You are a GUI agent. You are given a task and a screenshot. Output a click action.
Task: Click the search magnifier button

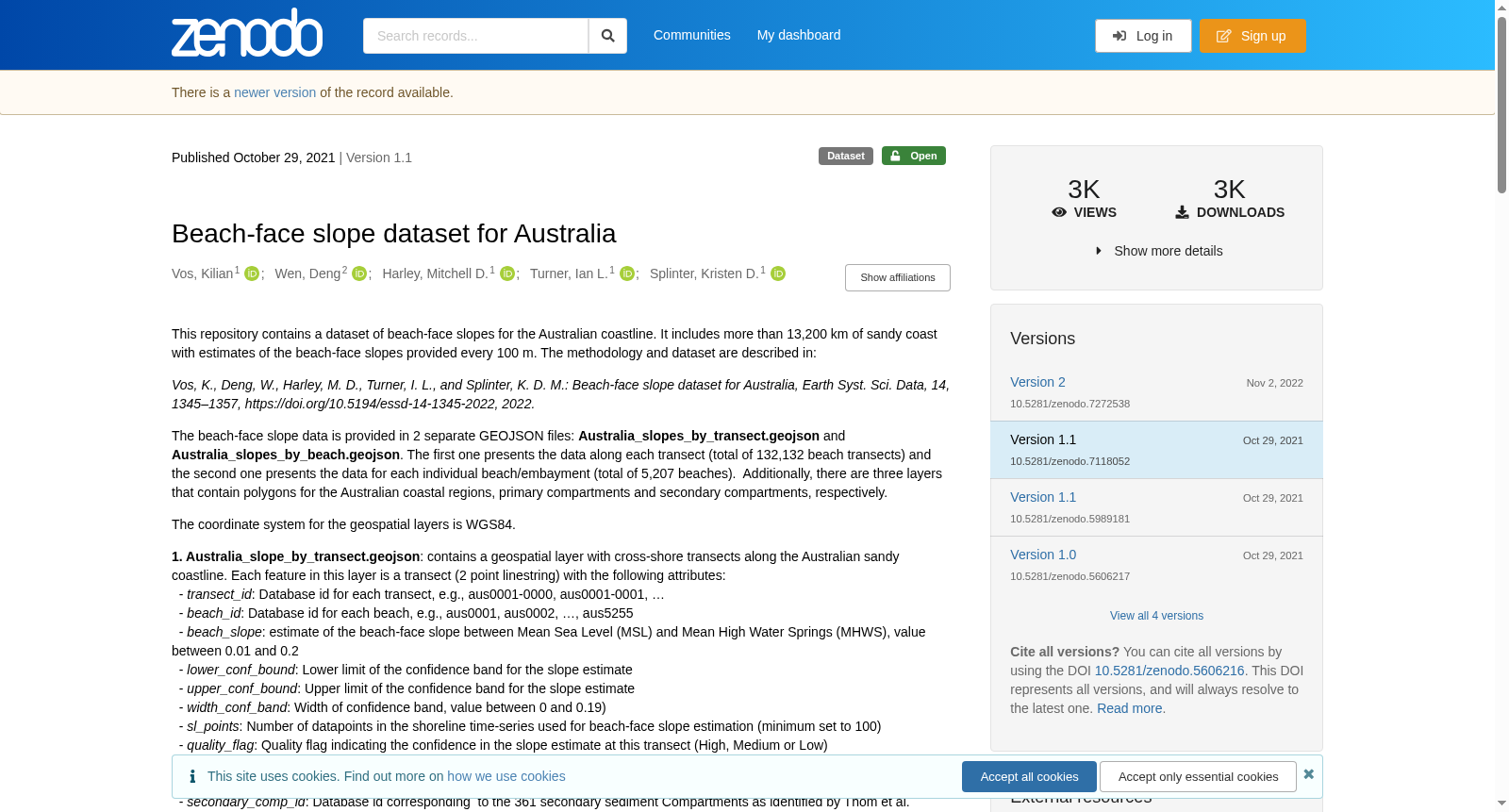(x=607, y=36)
